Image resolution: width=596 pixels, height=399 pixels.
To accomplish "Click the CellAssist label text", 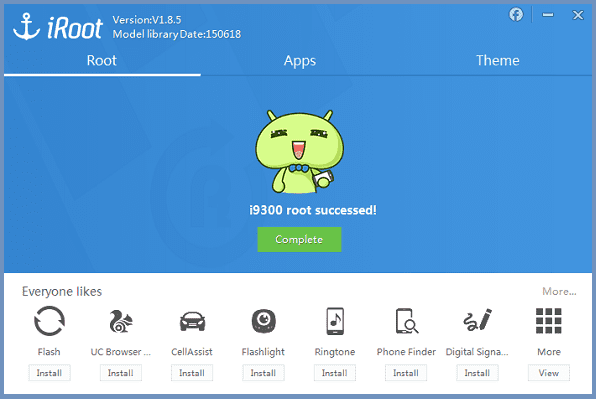I will (x=192, y=352).
